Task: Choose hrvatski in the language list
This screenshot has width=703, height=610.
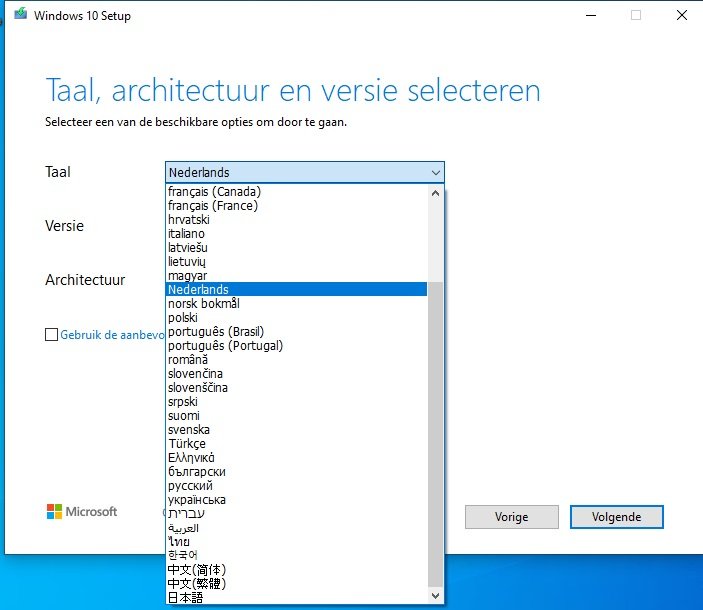Action: [296, 219]
